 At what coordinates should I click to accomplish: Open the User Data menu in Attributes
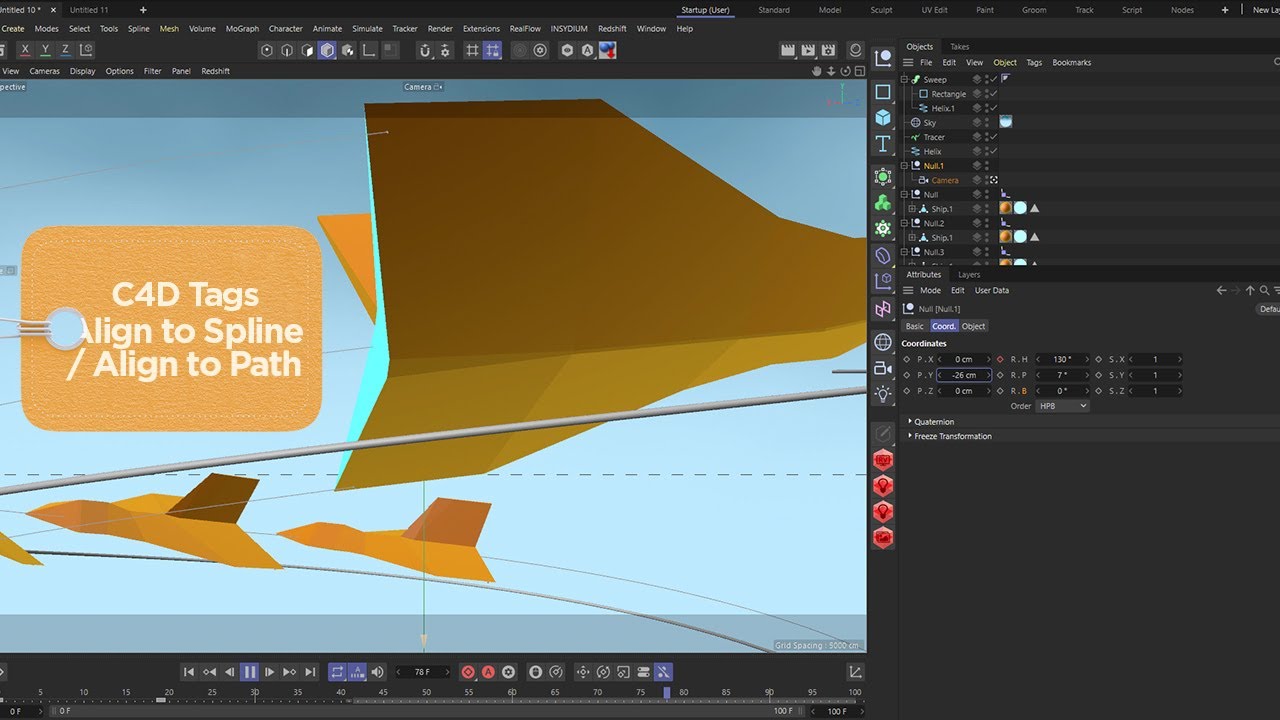[992, 290]
